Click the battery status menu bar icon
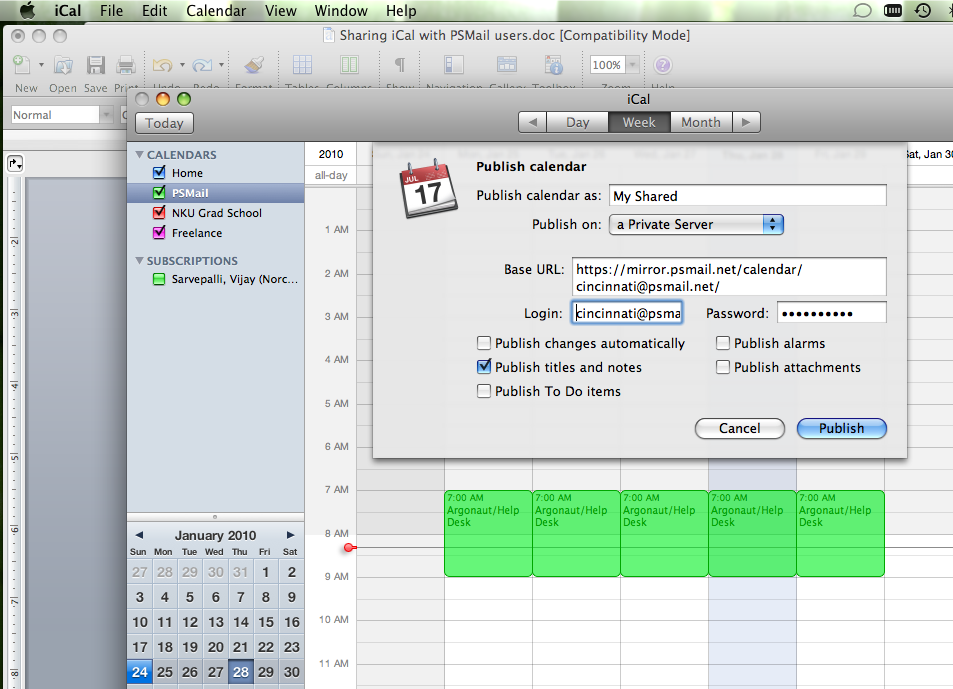Viewport: 953px width, 689px height. point(893,10)
